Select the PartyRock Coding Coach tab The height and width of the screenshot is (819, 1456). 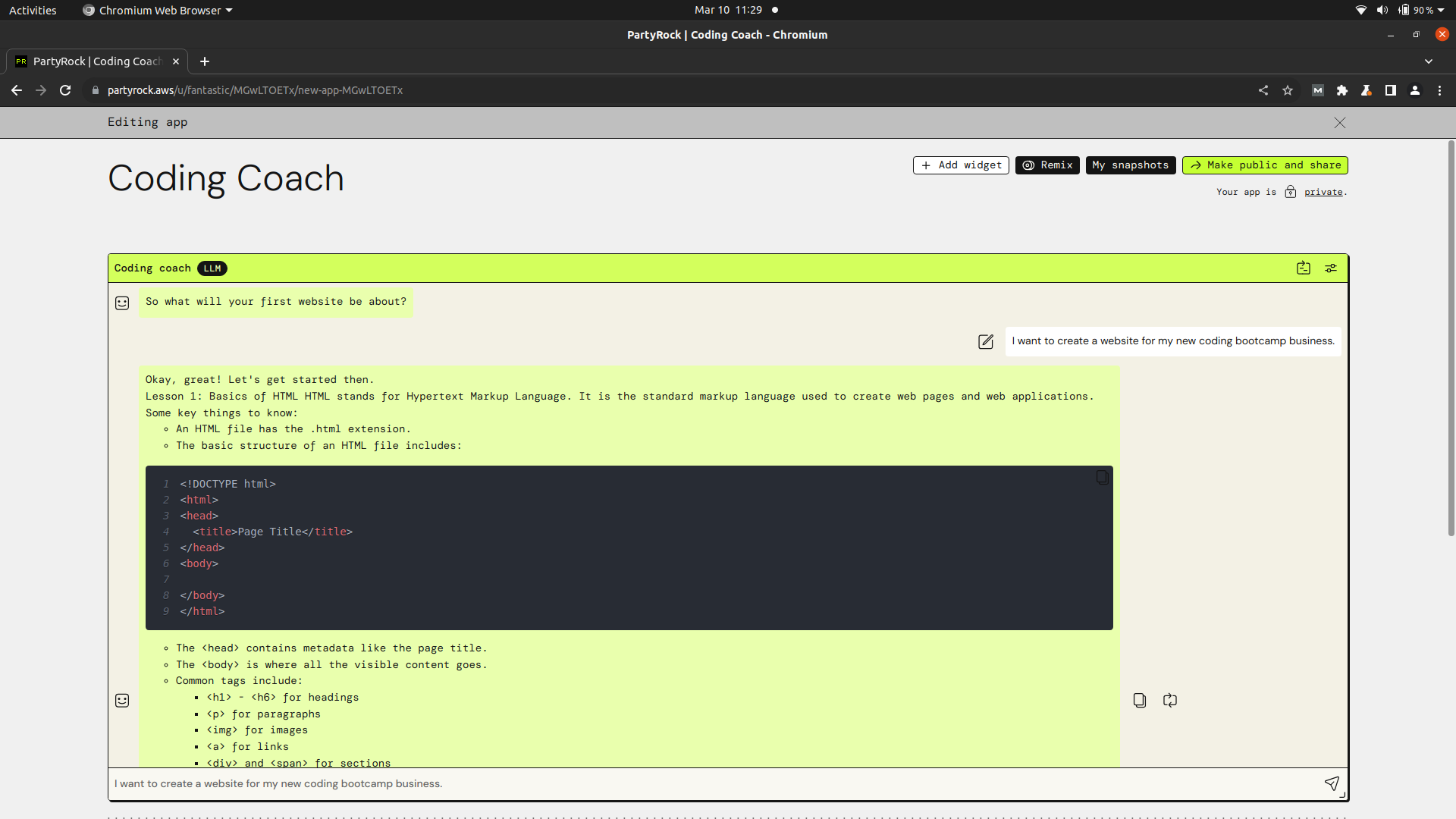tap(97, 61)
